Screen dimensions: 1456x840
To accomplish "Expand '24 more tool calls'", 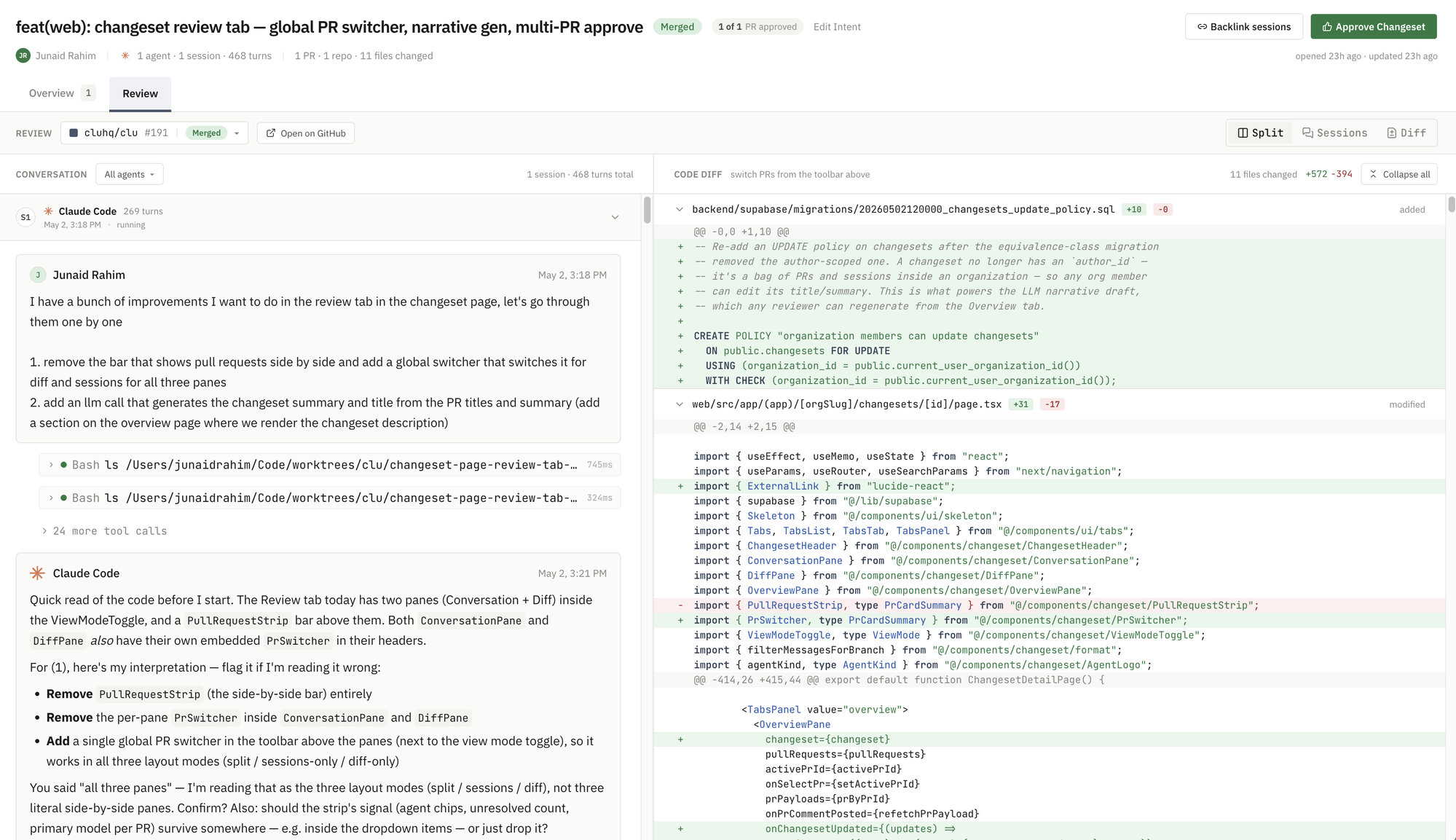I will 105,531.
